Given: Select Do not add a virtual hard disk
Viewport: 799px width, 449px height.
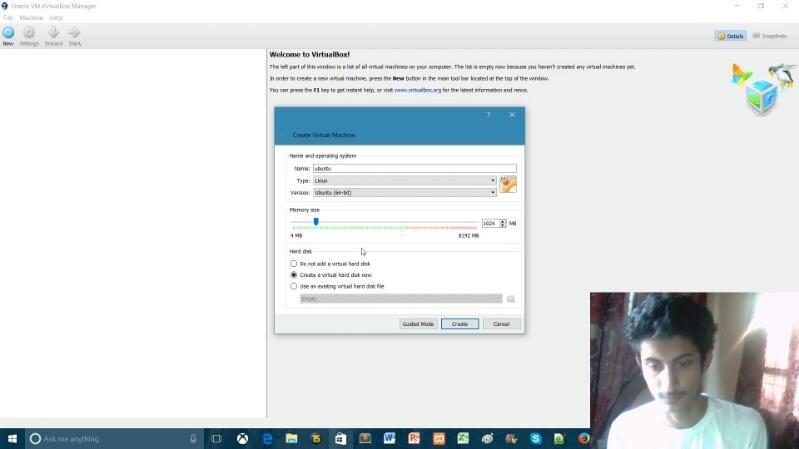Looking at the screenshot, I should [294, 264].
